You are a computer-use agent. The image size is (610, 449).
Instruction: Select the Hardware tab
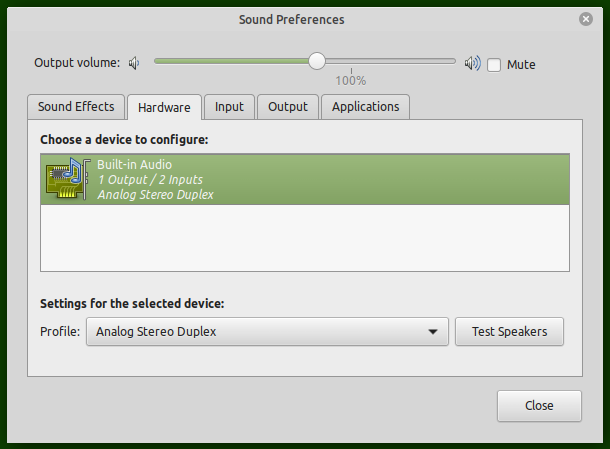click(164, 107)
